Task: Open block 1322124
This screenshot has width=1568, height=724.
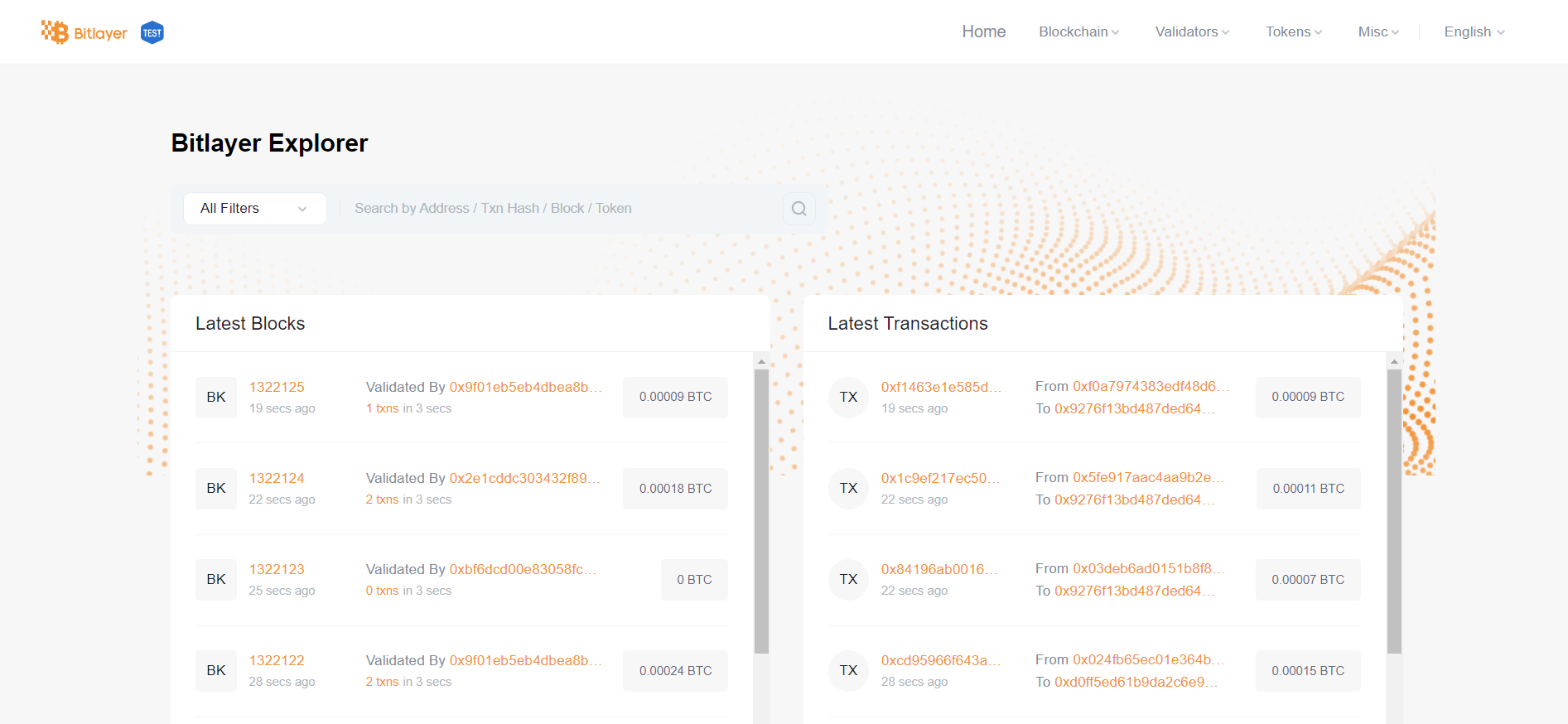Action: pyautogui.click(x=277, y=478)
